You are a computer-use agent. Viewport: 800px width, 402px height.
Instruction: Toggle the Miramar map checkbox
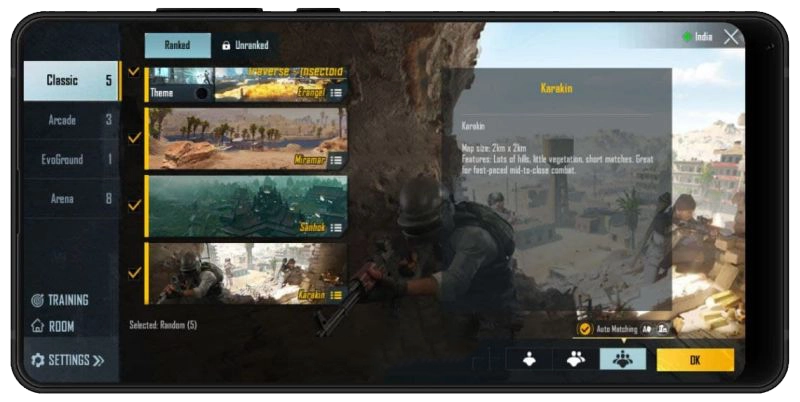pos(134,138)
